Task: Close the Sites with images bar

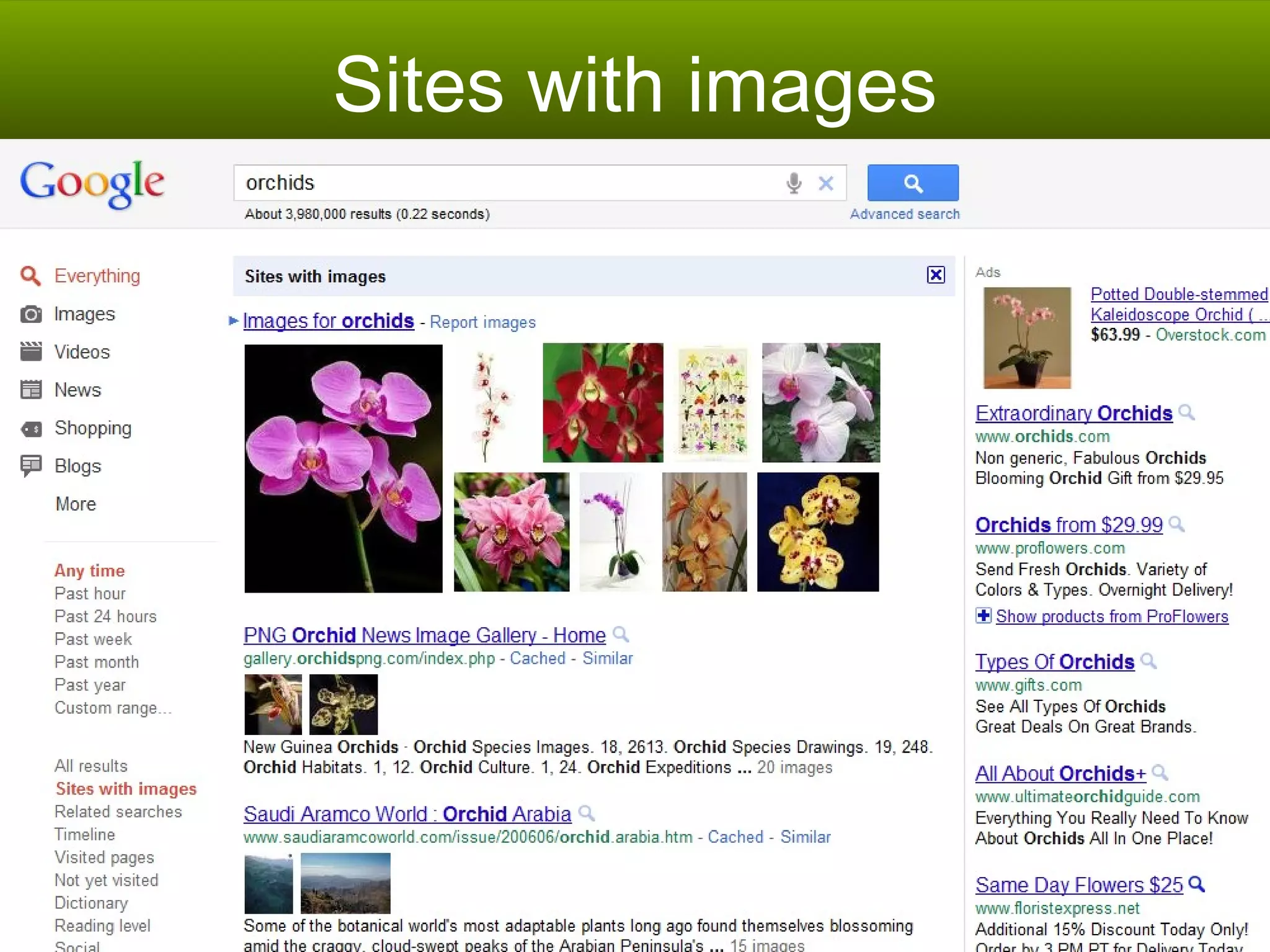Action: pyautogui.click(x=936, y=275)
